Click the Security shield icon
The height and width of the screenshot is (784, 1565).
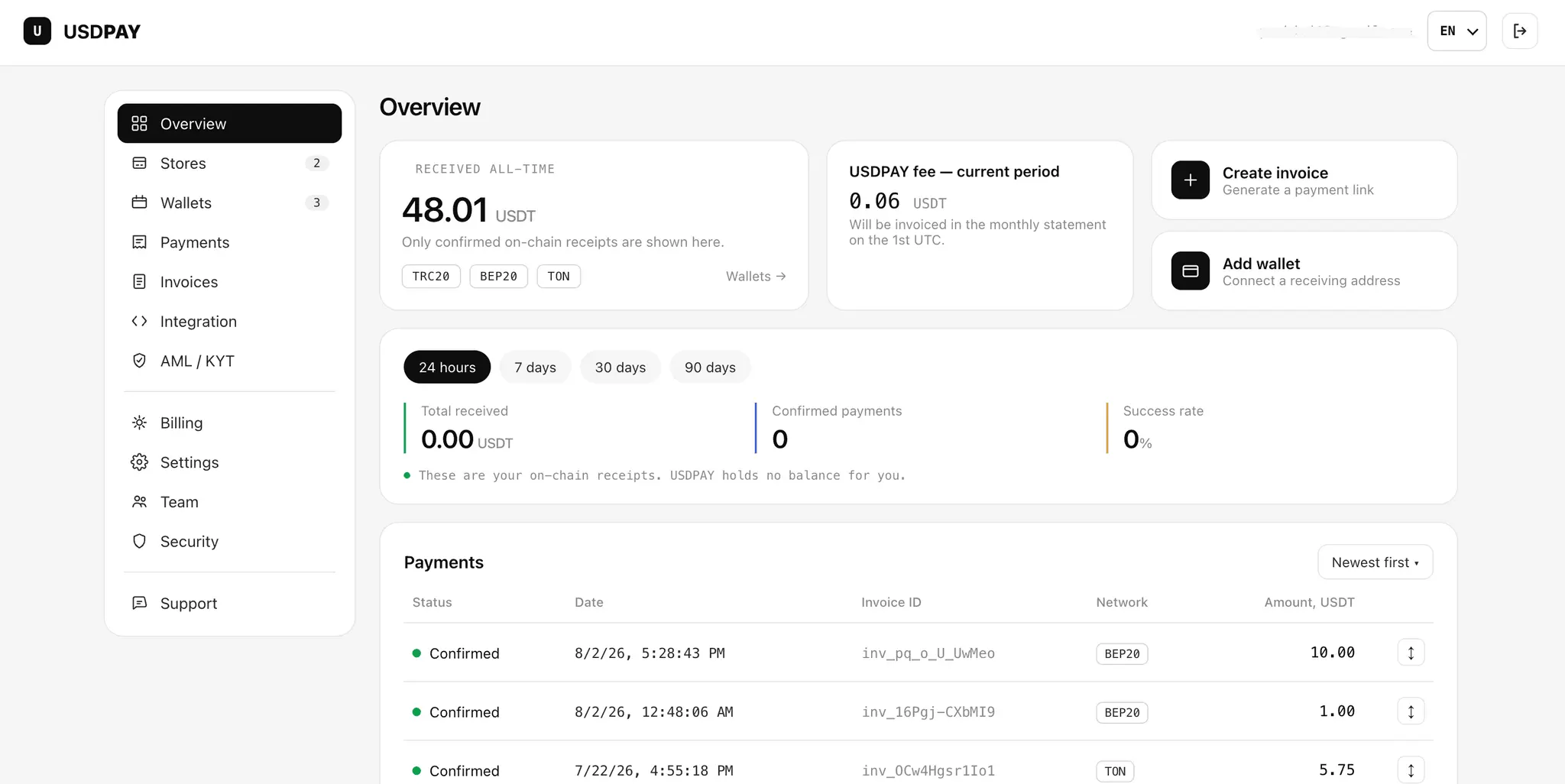[x=139, y=541]
